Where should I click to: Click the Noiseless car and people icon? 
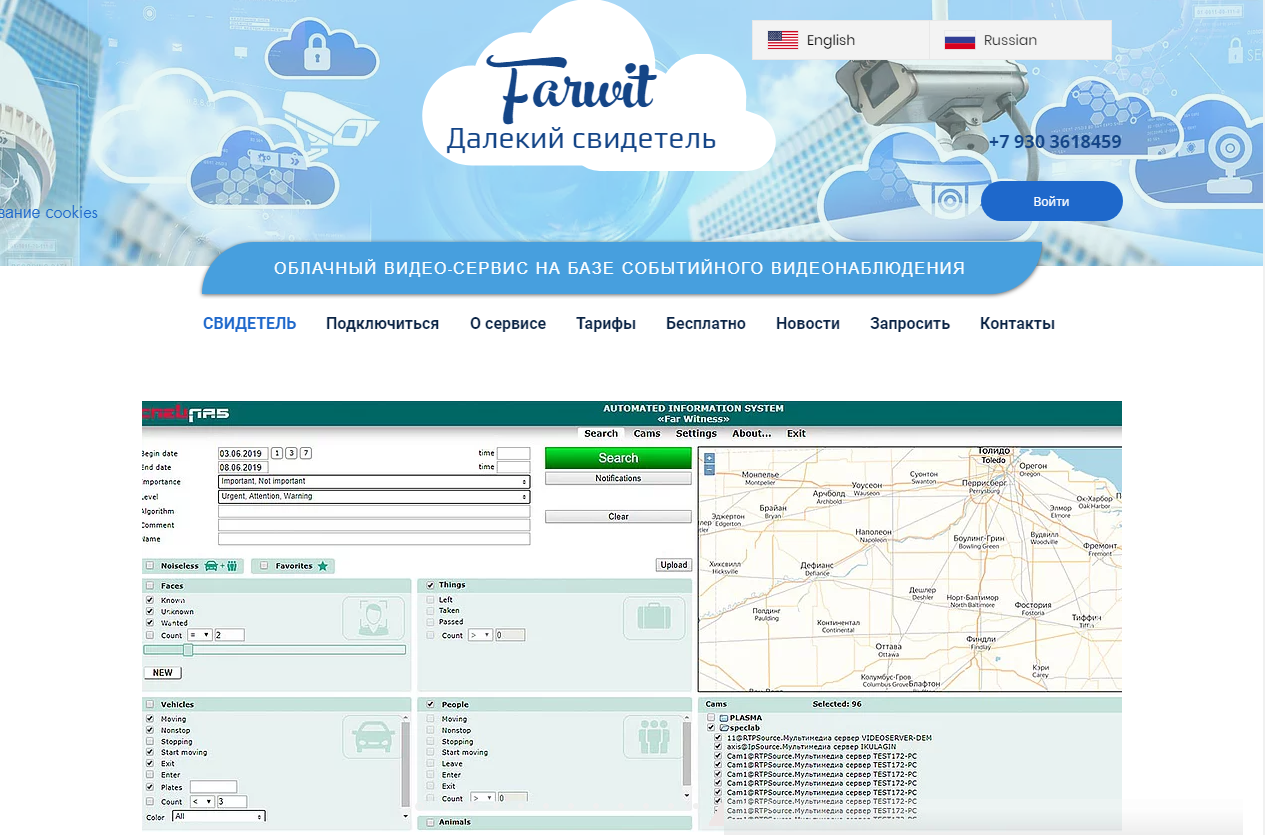point(221,566)
